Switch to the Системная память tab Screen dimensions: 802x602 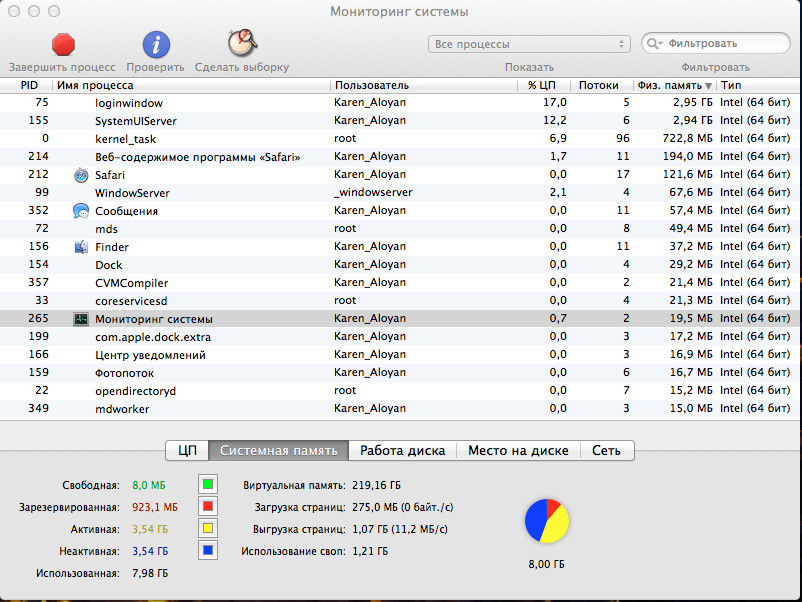pyautogui.click(x=279, y=451)
